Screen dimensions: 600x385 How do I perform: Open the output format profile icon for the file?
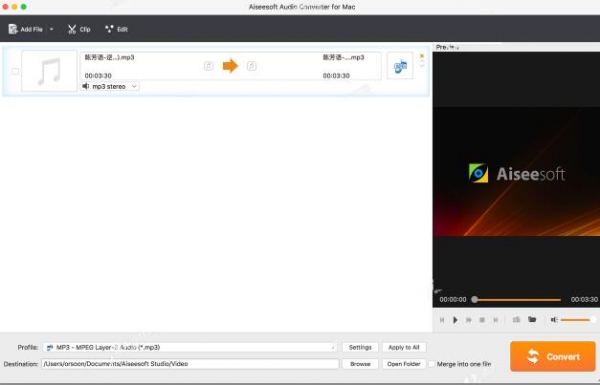[x=400, y=66]
